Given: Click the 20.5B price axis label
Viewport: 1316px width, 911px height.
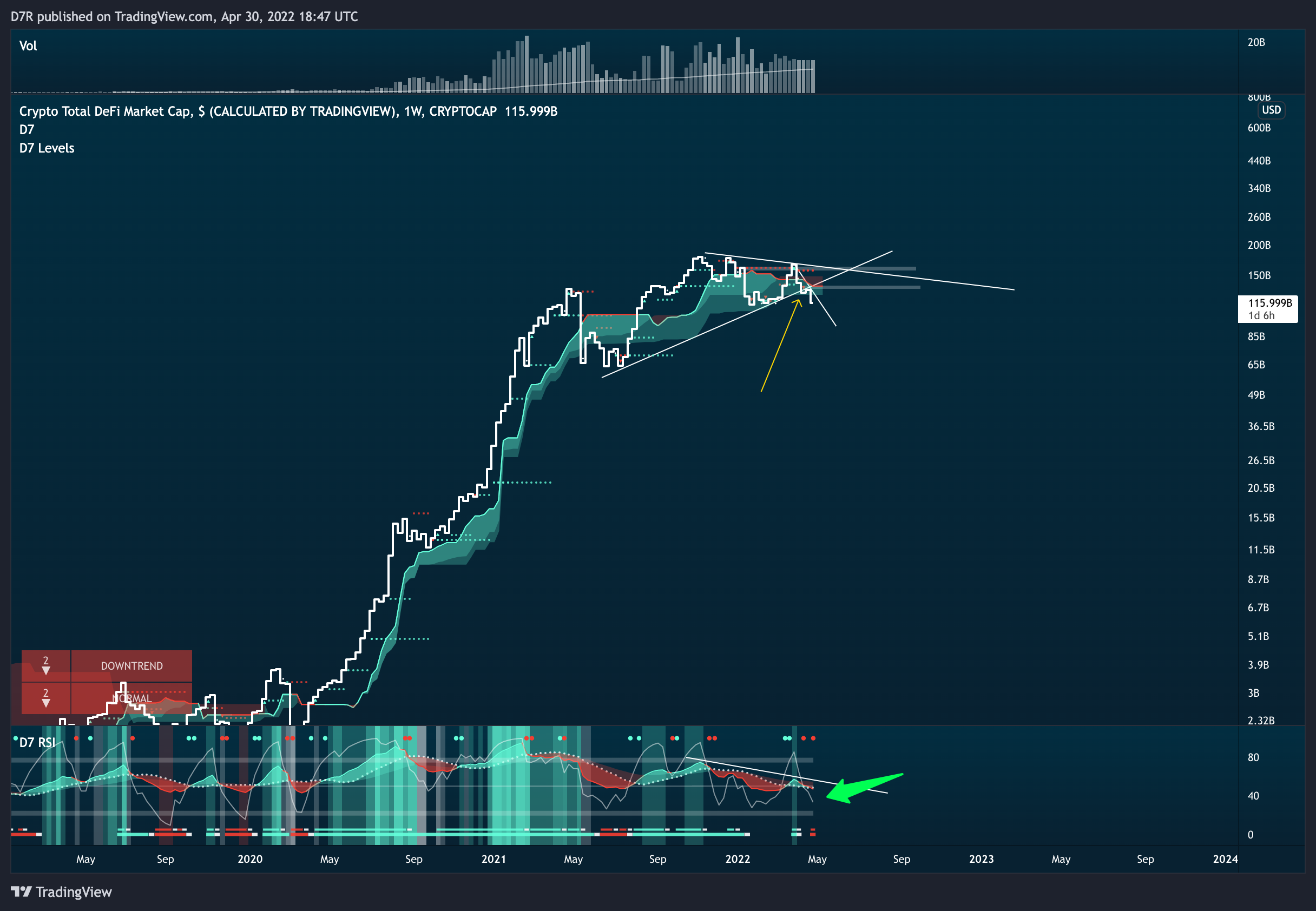Looking at the screenshot, I should point(1261,488).
